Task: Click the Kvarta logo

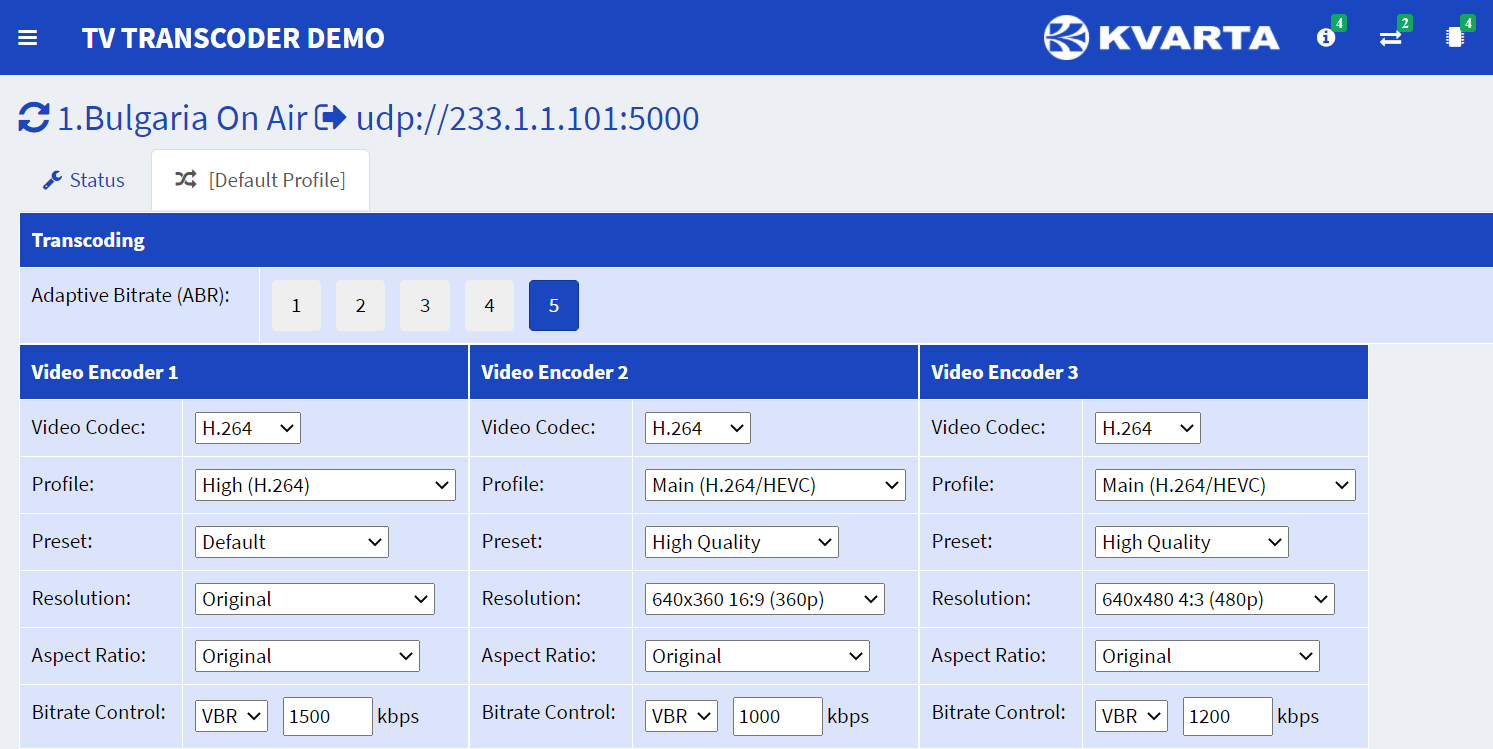Action: pos(1162,38)
